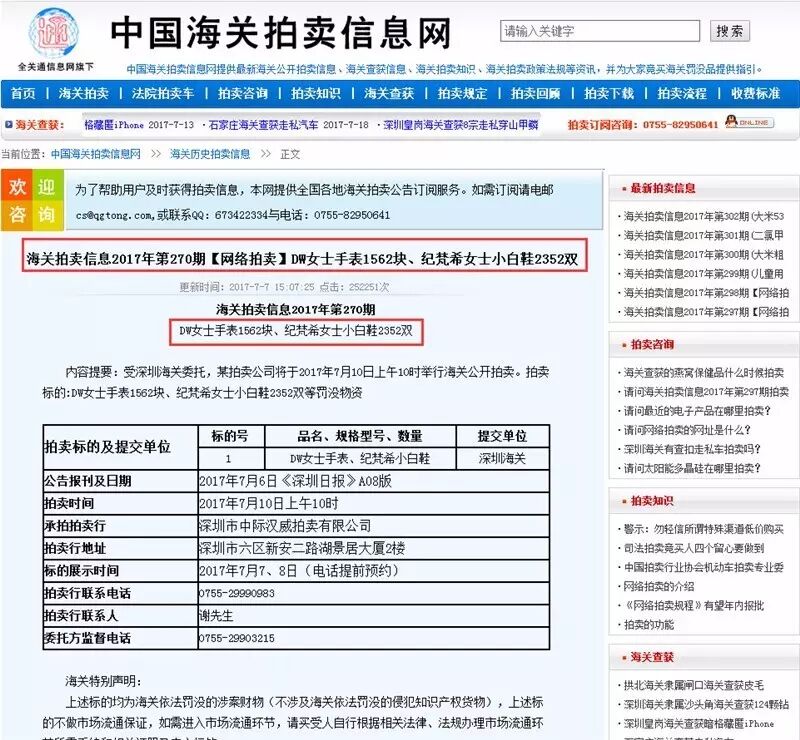This screenshot has height=740, width=800.
Task: Open sidebar link 海关拍卖信息2017年第297期 in 最新拍卖信息
Action: point(706,312)
